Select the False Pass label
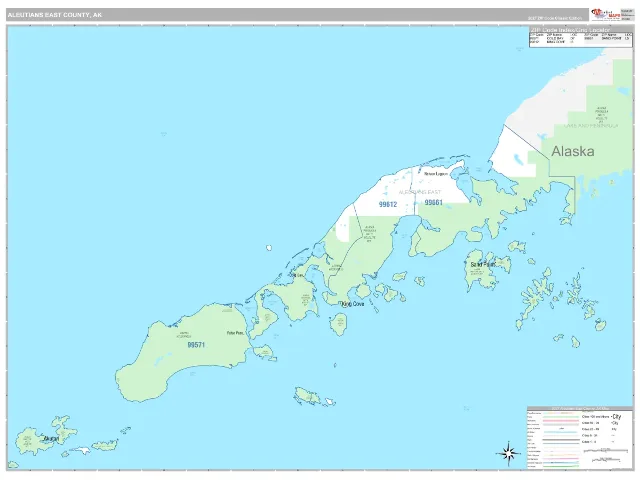 pyautogui.click(x=235, y=333)
